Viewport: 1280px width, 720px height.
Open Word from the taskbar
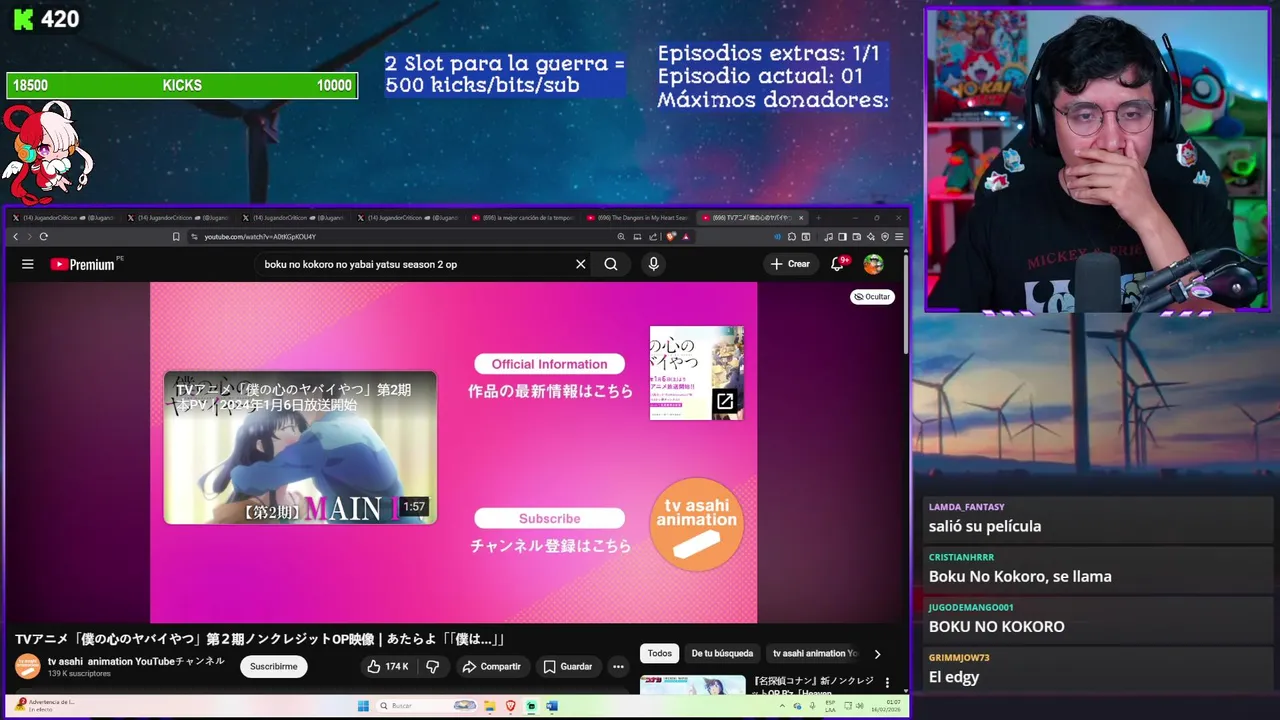[552, 706]
